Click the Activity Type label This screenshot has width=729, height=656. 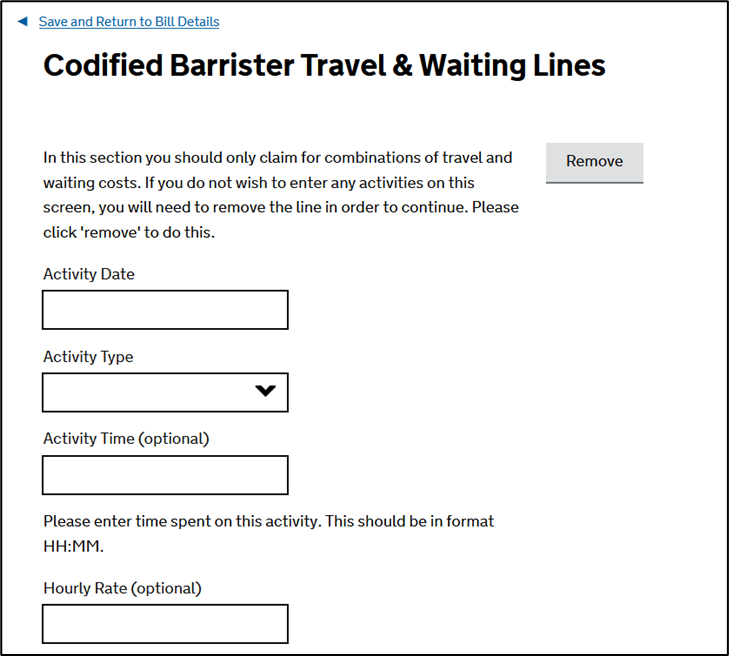[88, 357]
